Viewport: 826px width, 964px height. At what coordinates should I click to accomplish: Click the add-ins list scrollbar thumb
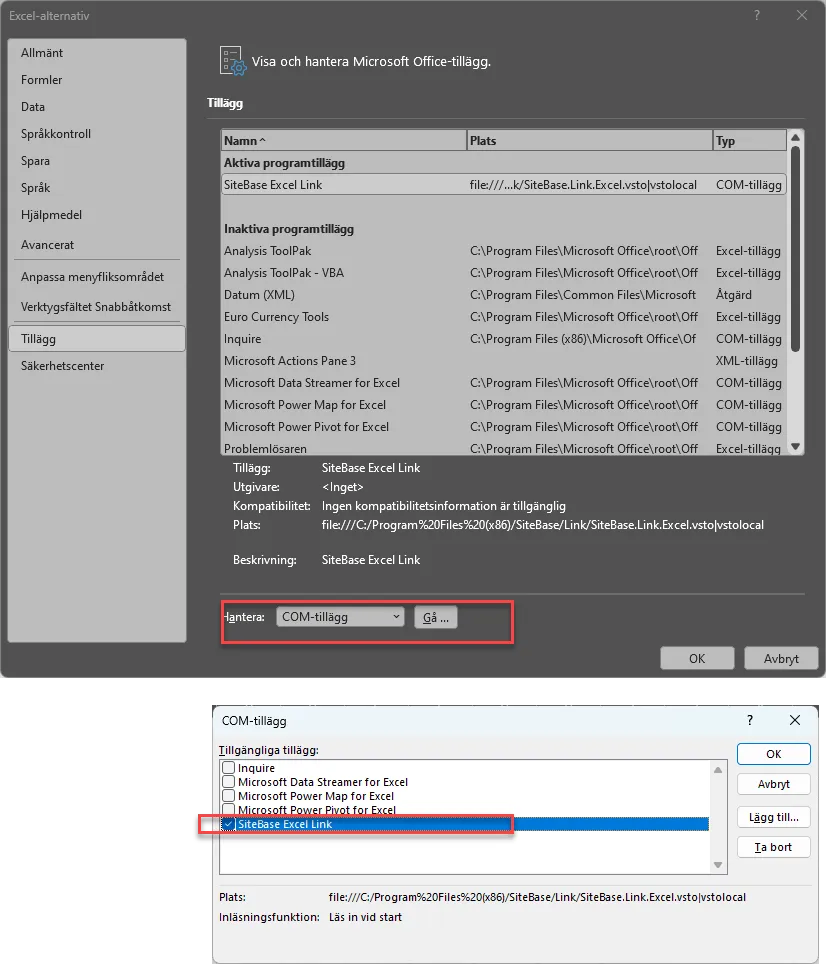tap(795, 249)
